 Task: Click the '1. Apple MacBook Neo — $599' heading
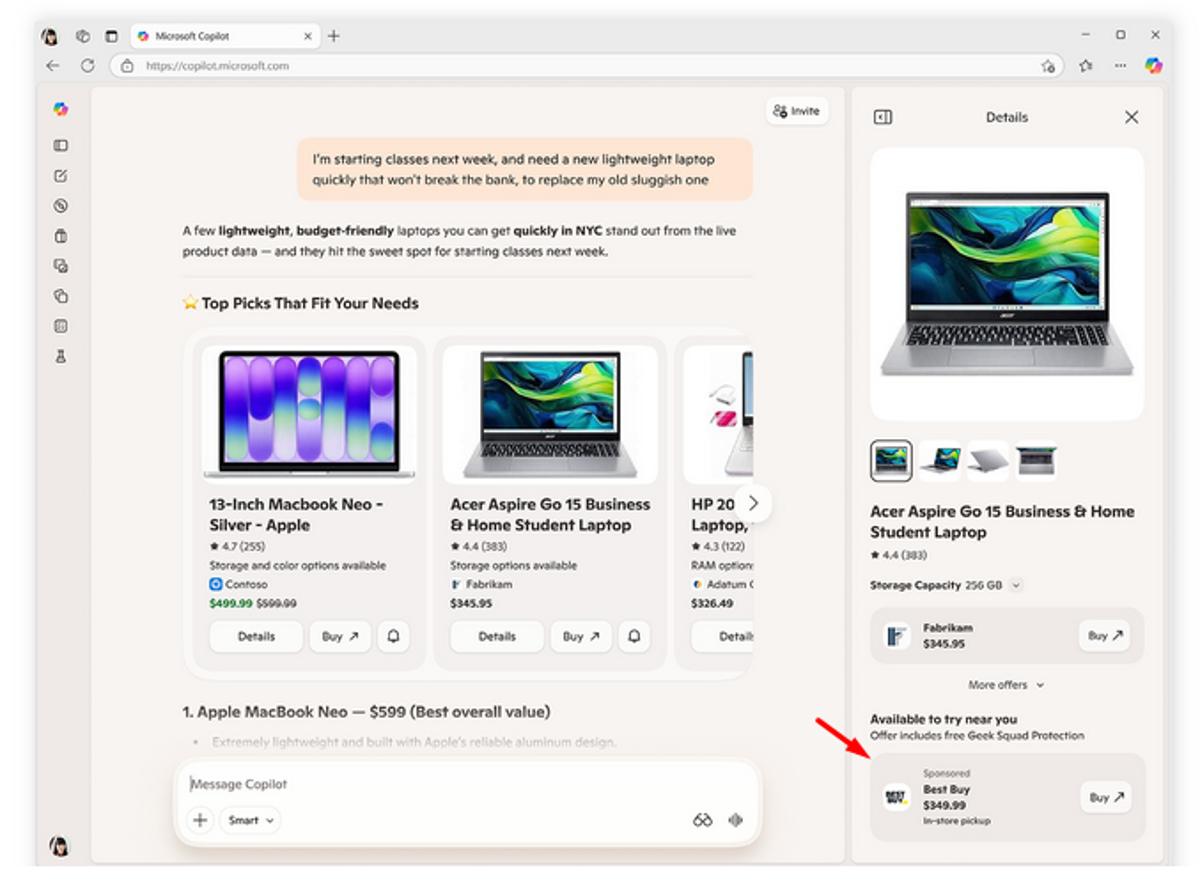click(x=366, y=712)
